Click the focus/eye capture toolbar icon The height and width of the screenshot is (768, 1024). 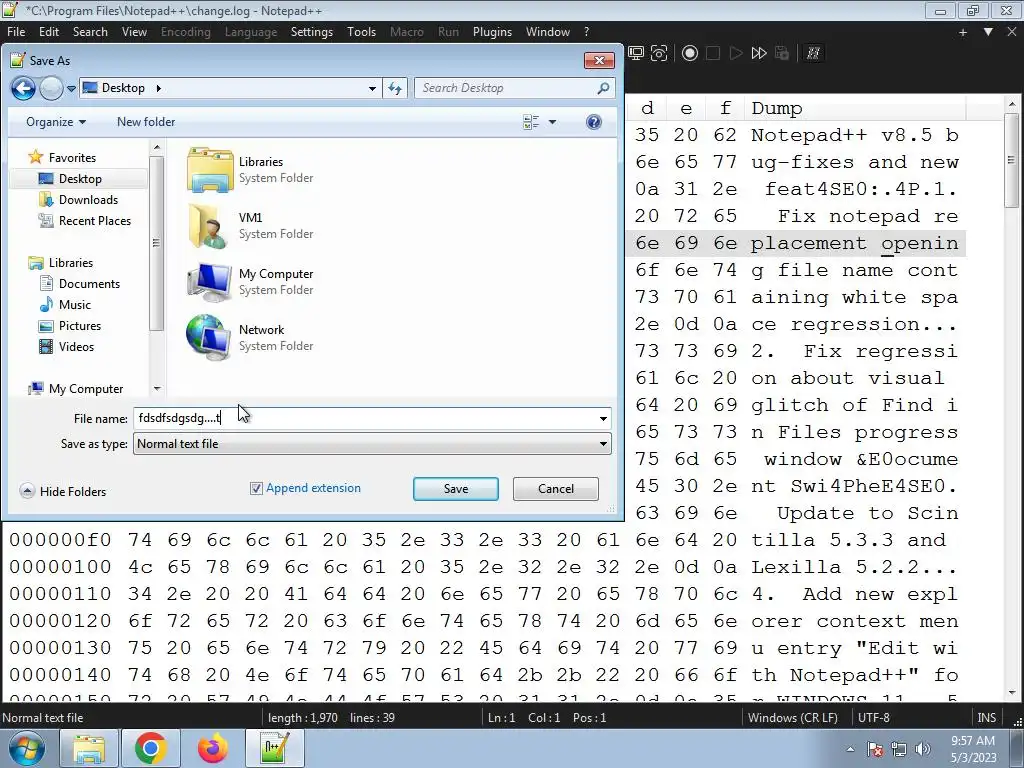tap(659, 53)
